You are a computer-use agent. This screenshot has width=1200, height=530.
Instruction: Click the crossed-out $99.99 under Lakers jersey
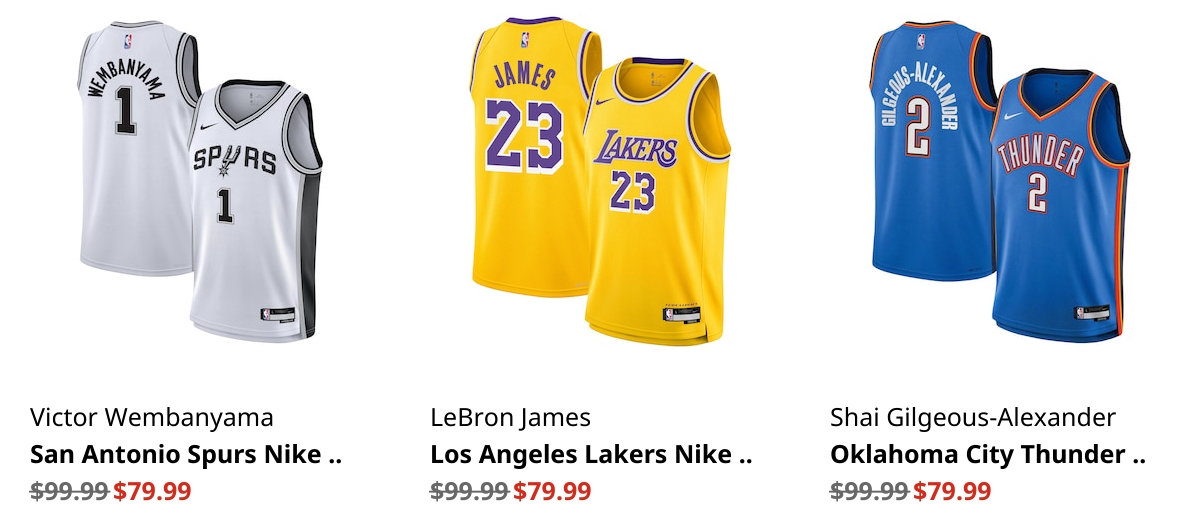pyautogui.click(x=469, y=491)
